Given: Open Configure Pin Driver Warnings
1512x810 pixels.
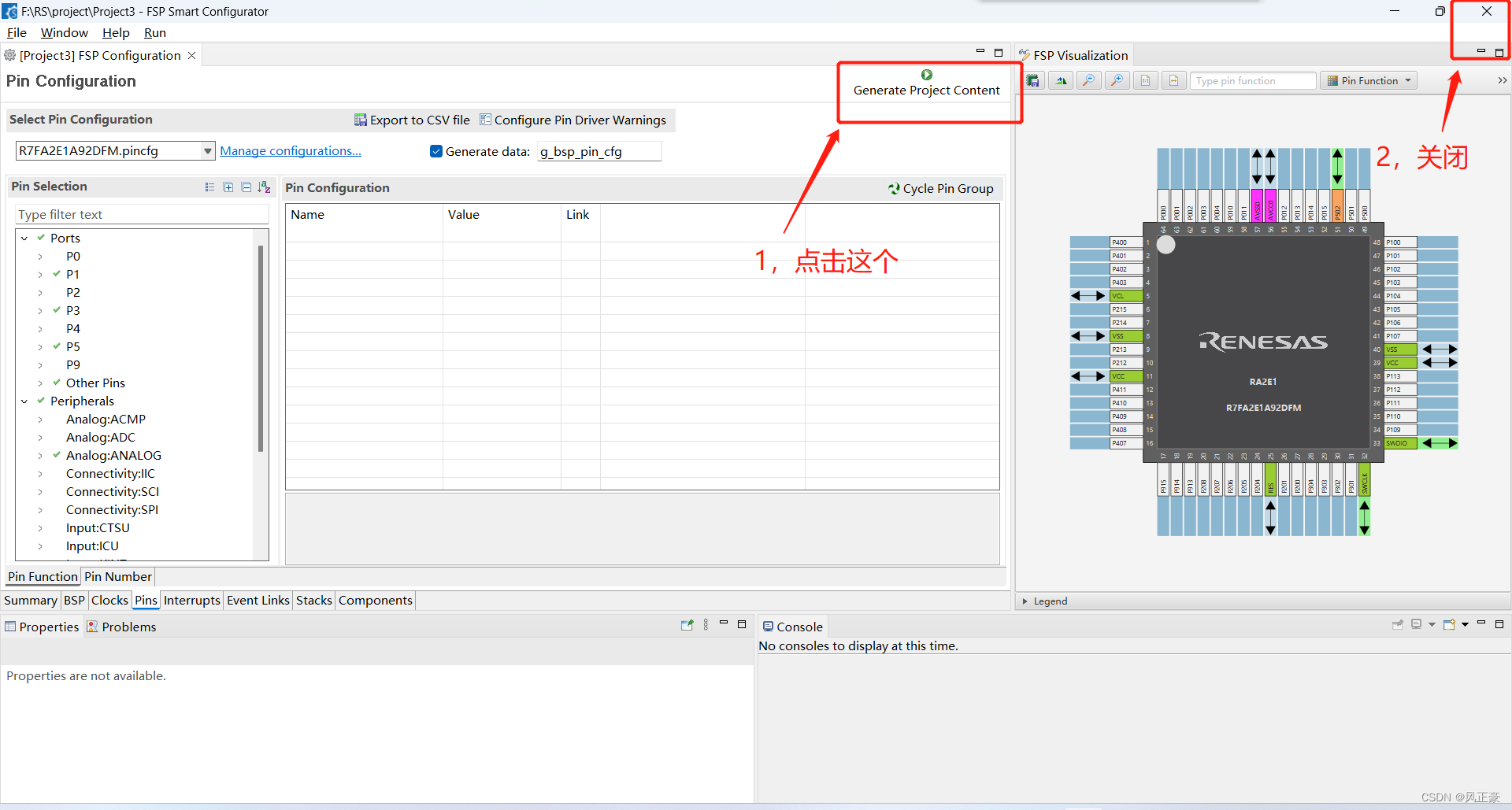Looking at the screenshot, I should 573,120.
